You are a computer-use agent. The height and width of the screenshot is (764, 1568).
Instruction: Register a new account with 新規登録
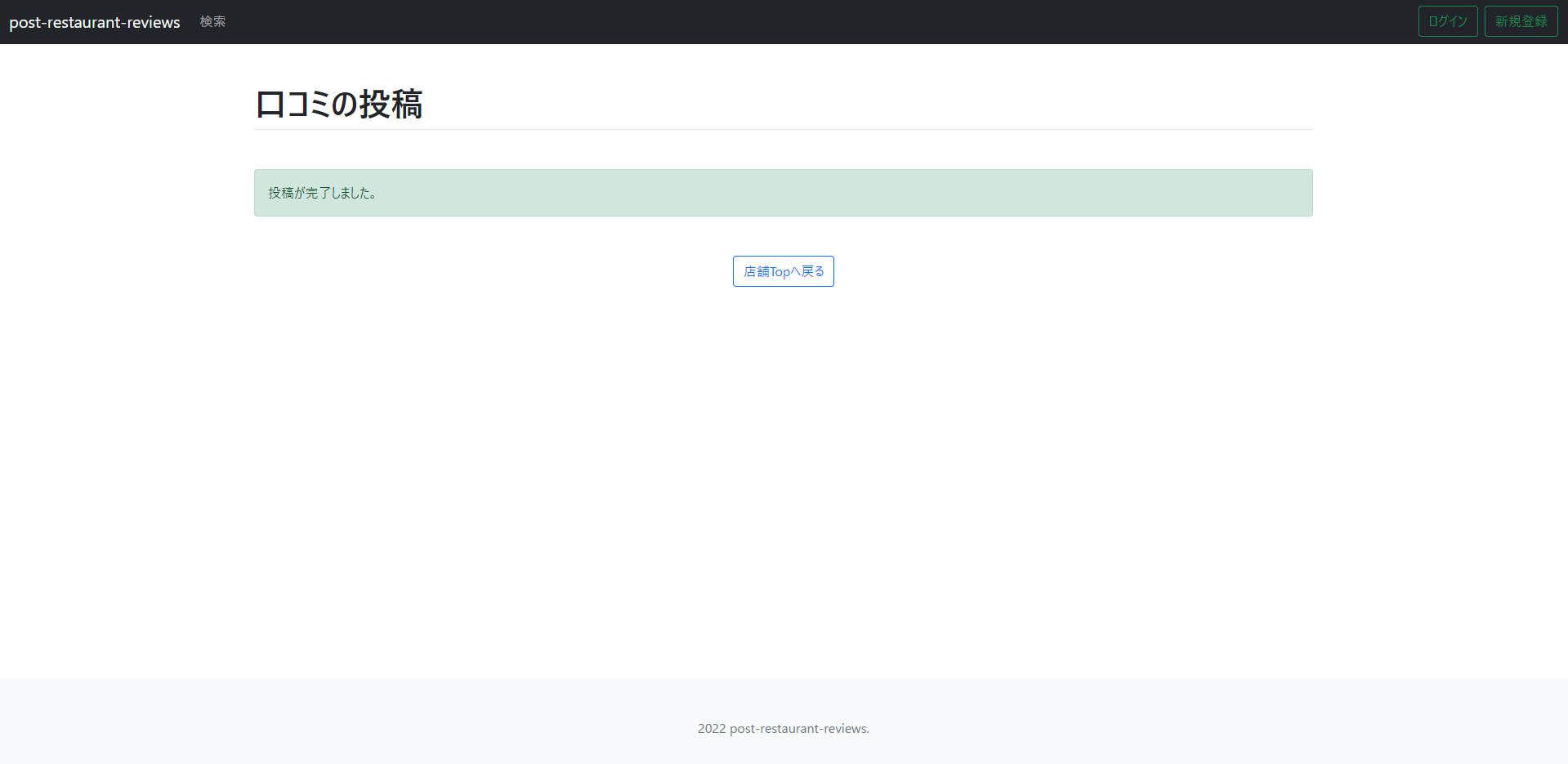tap(1521, 20)
